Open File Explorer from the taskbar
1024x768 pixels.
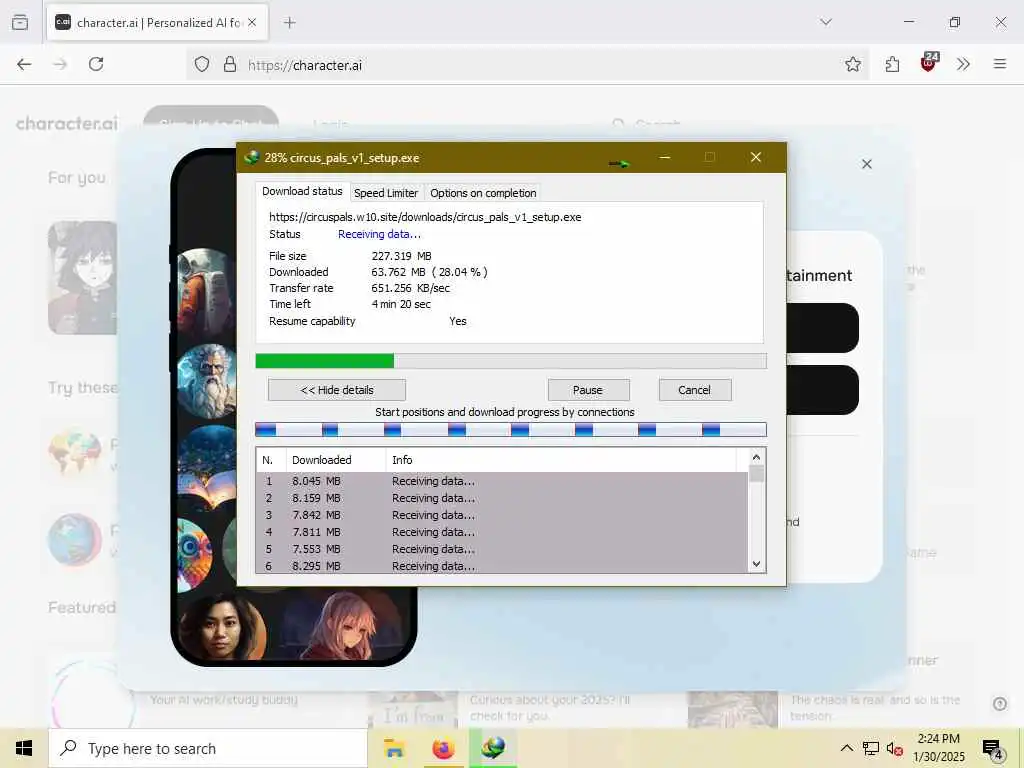pos(394,748)
